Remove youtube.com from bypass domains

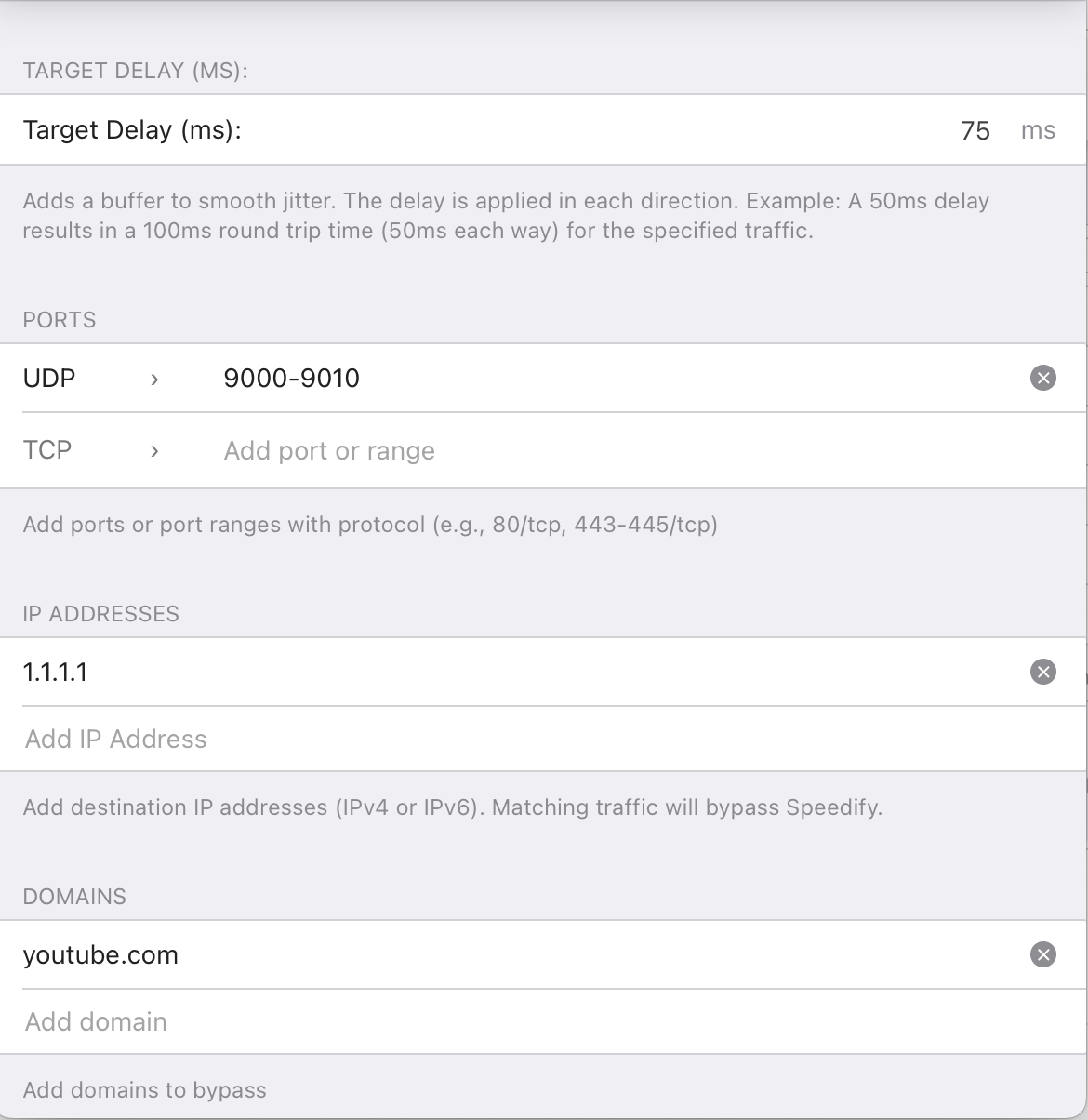(1043, 954)
